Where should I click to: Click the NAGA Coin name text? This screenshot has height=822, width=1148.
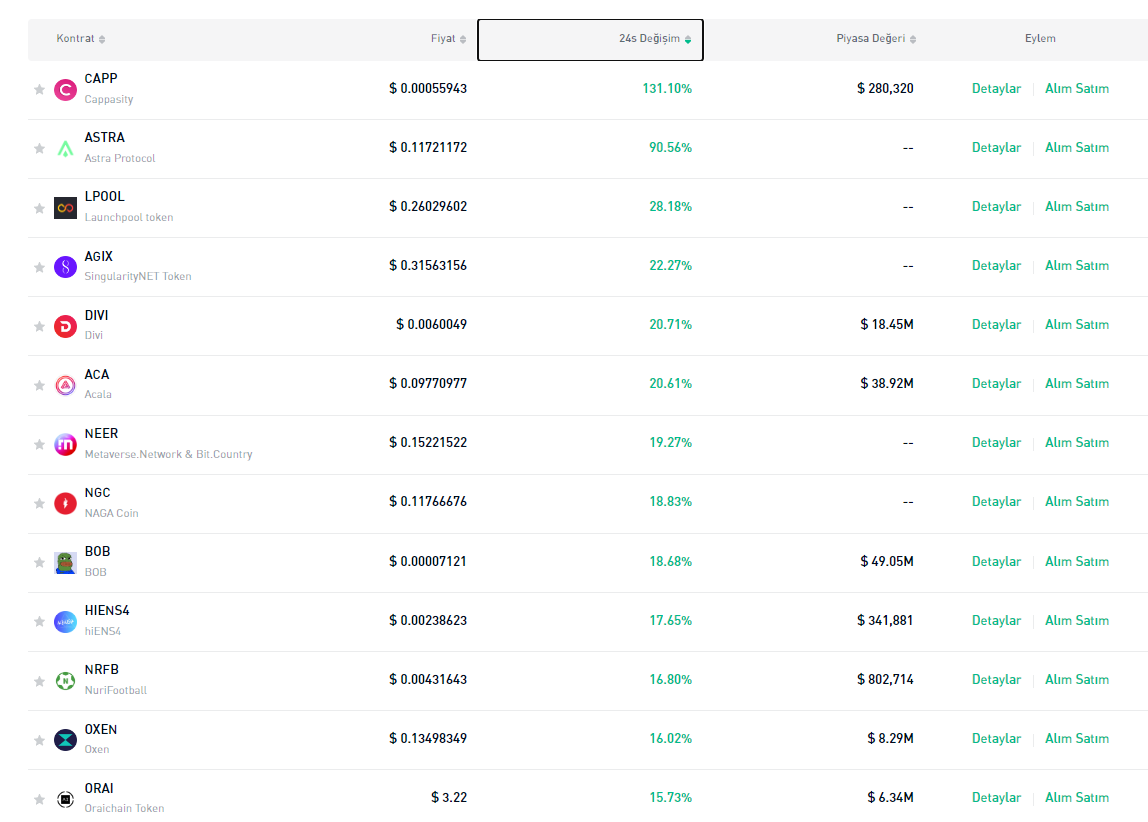(x=111, y=513)
